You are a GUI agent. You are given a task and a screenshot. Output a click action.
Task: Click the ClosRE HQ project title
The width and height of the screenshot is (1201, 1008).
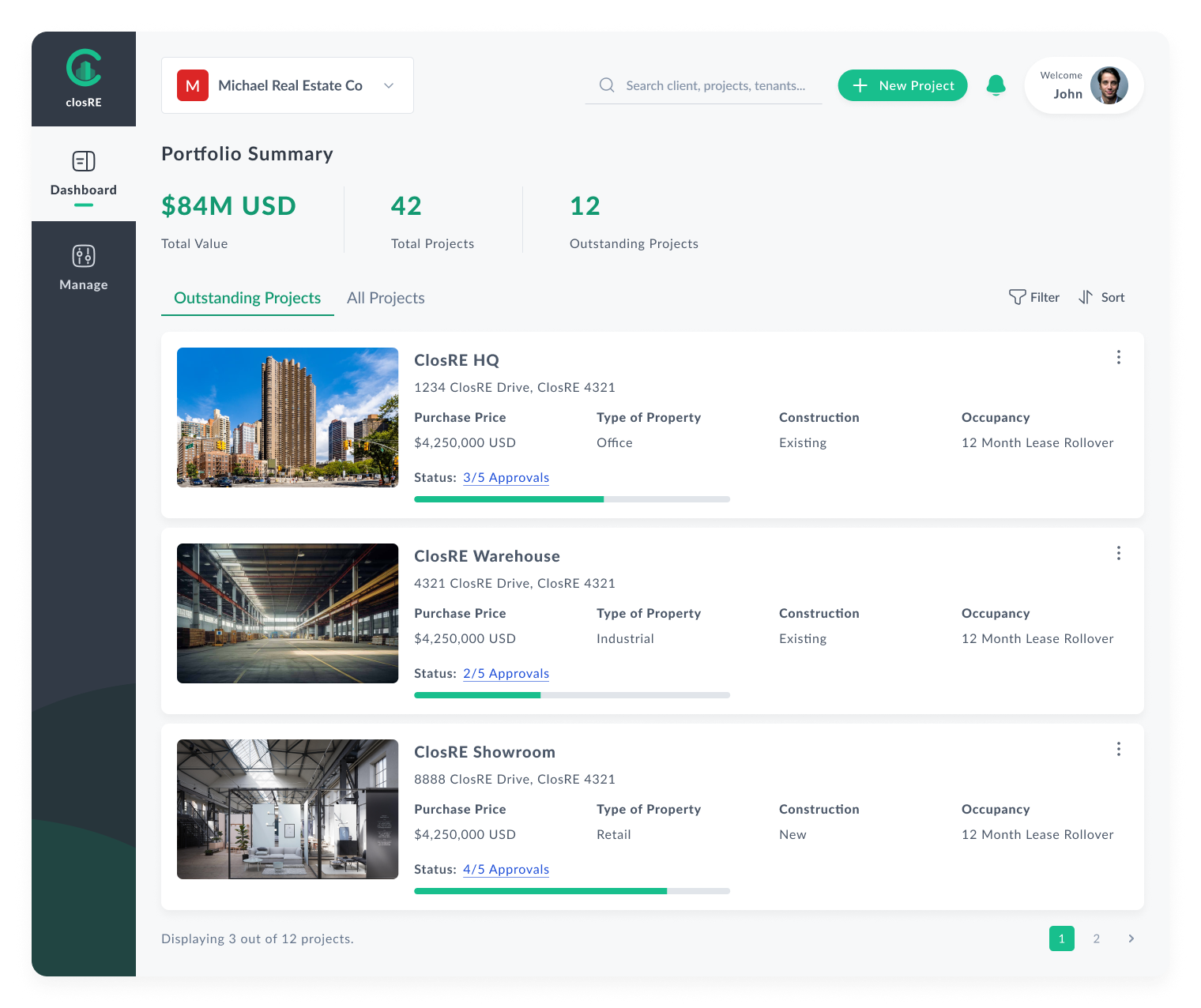point(457,360)
